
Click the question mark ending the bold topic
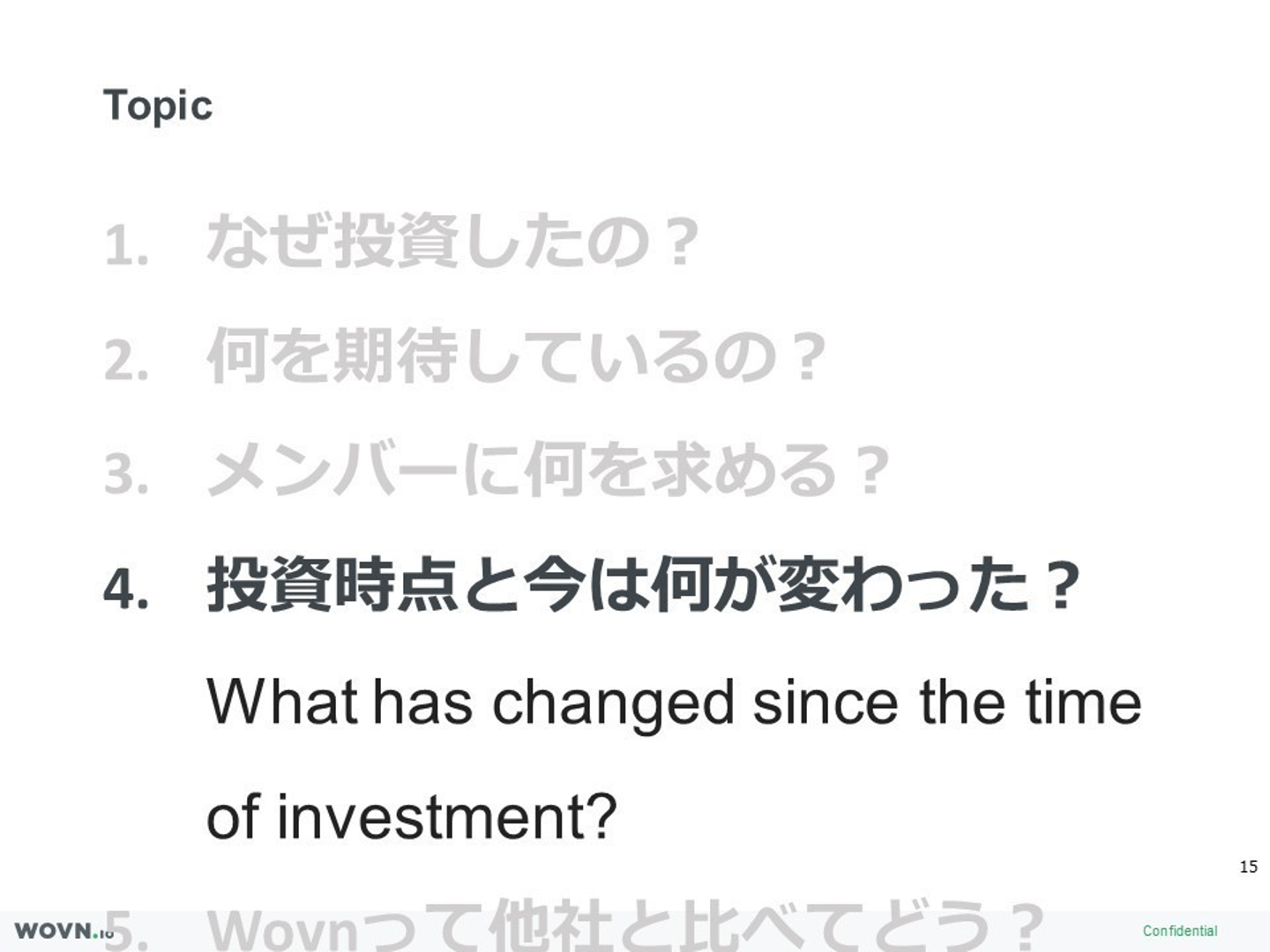coord(1057,585)
